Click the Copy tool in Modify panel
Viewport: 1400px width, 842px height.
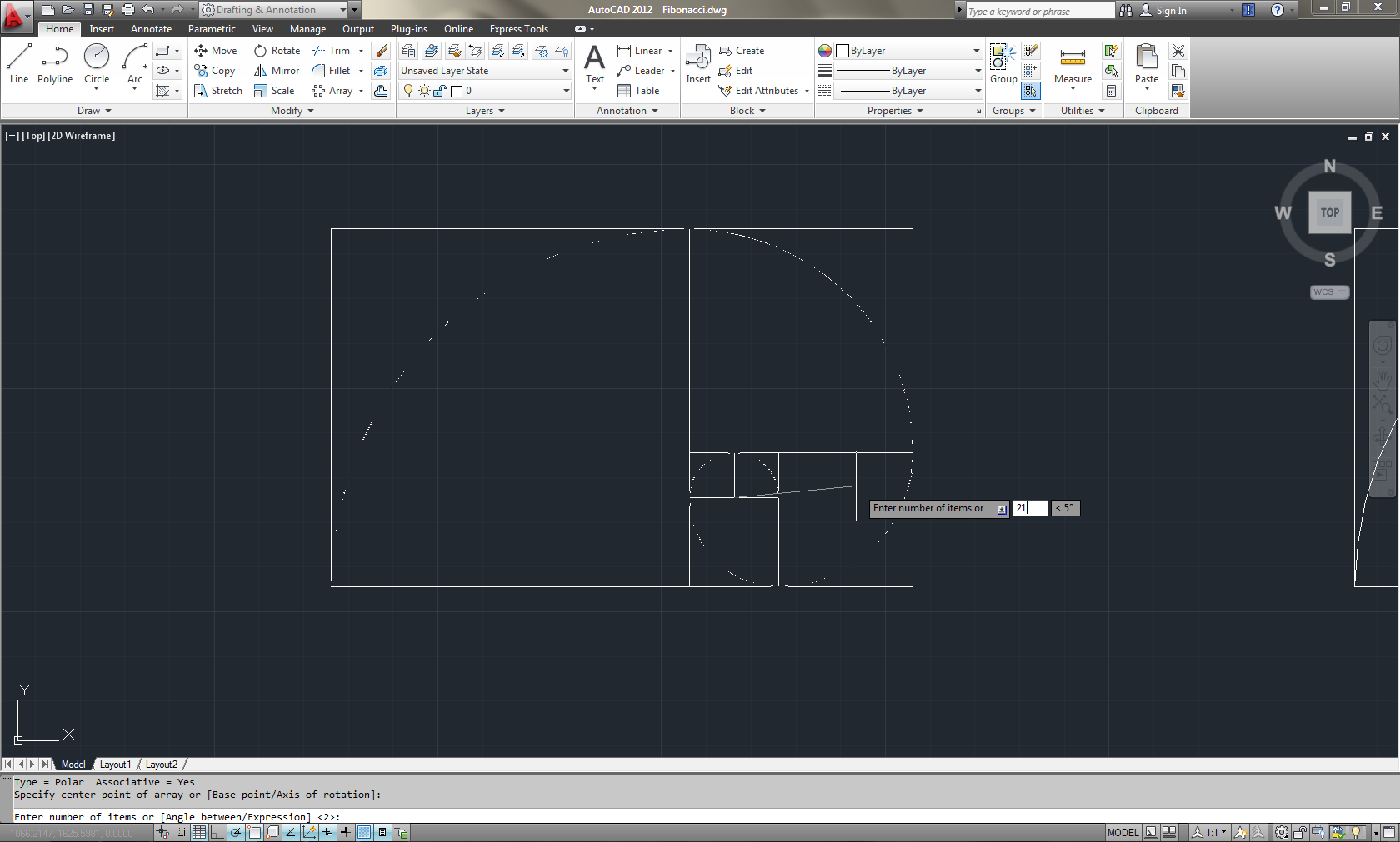(x=215, y=71)
